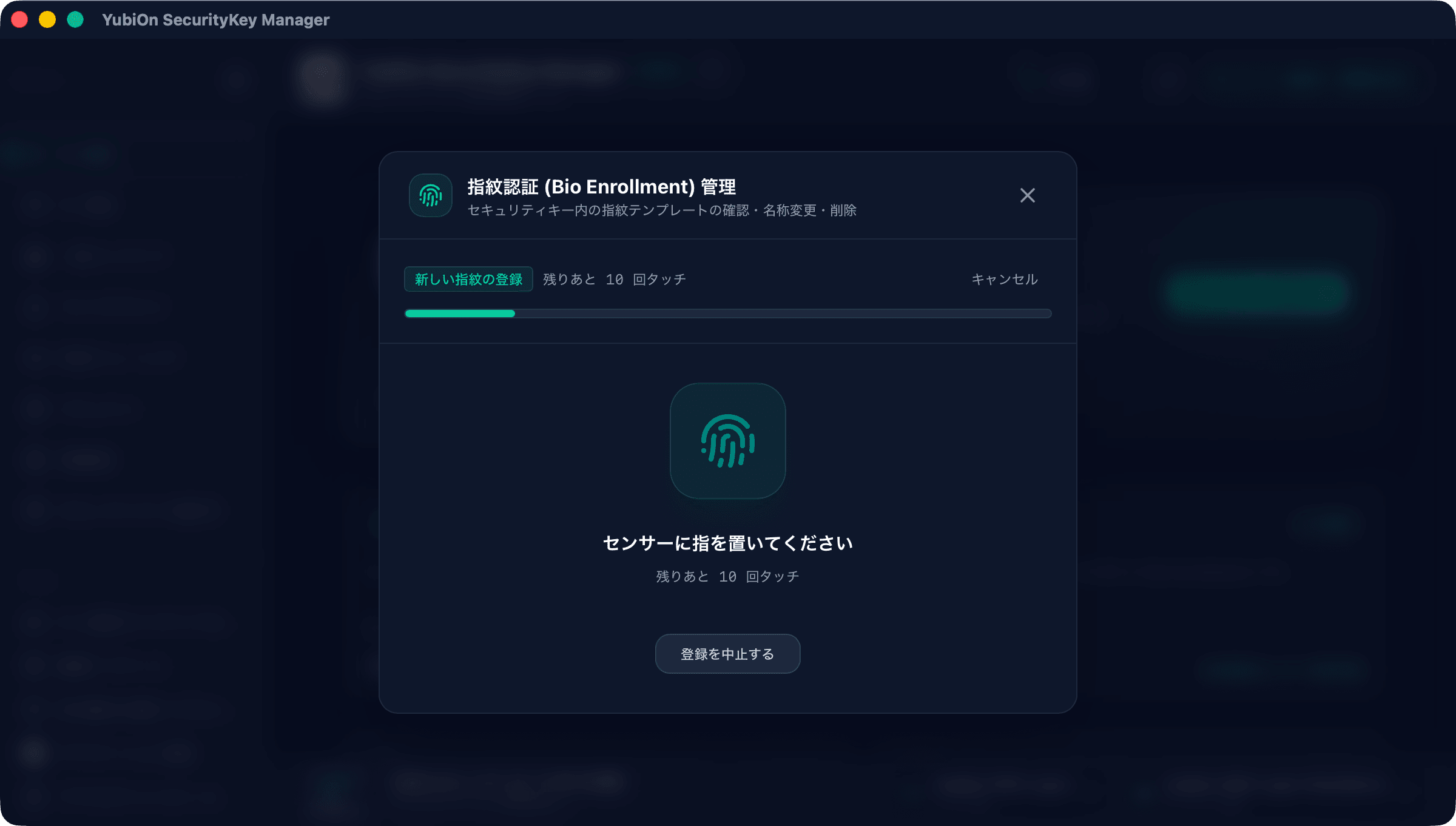Click the 登録を中止する button

[x=727, y=654]
